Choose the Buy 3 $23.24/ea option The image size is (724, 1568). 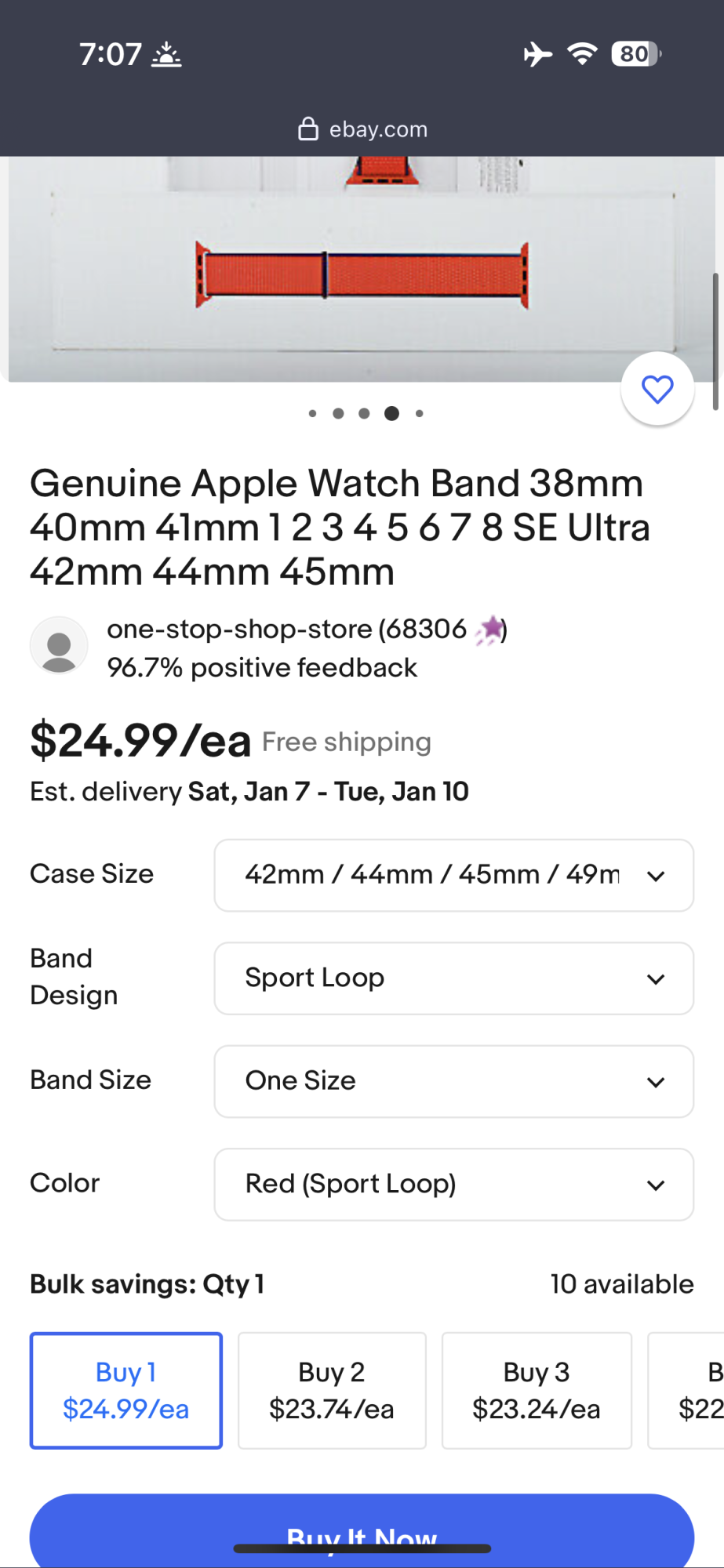(x=537, y=1391)
